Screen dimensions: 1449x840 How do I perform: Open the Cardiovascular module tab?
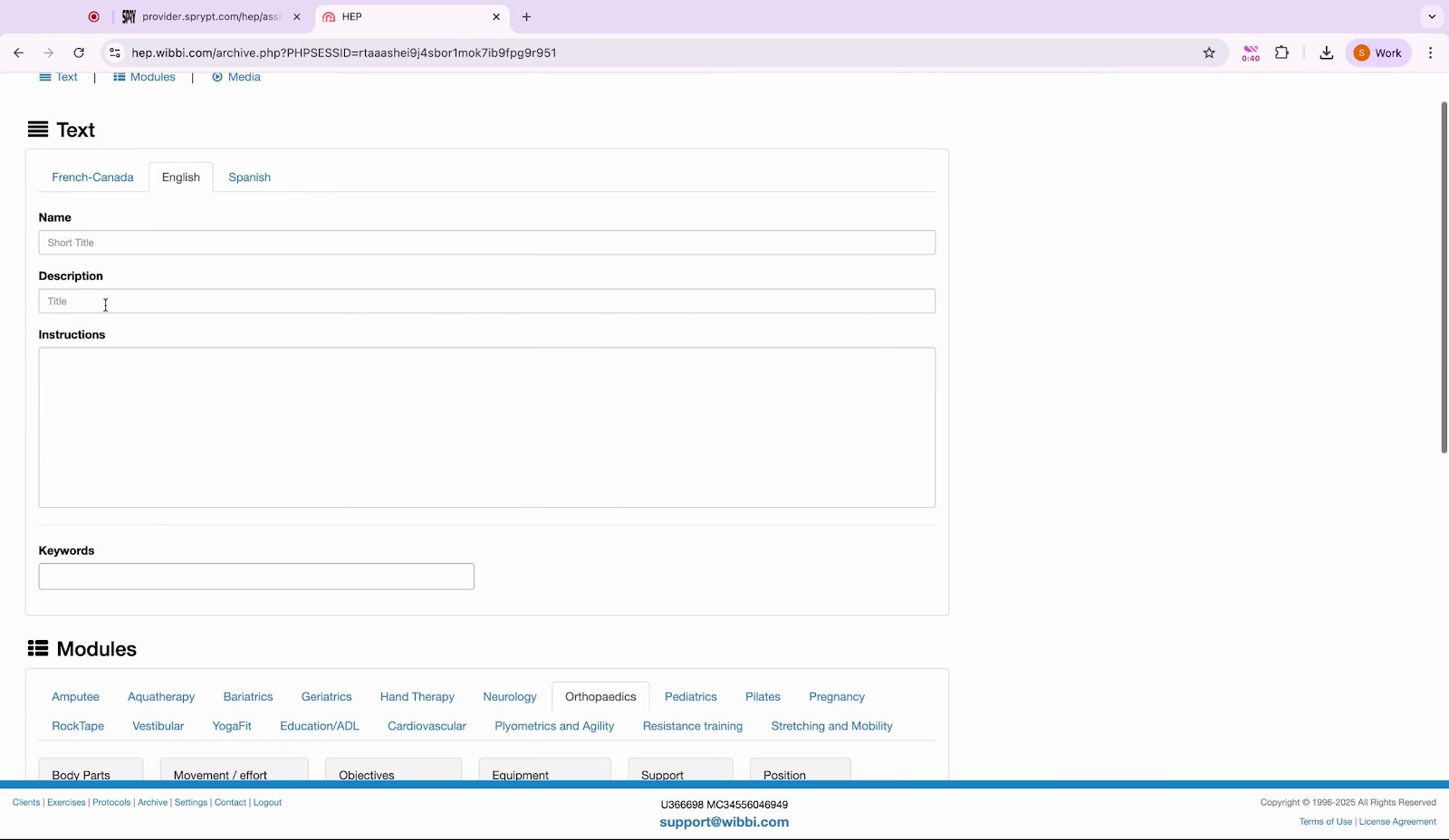coord(427,726)
